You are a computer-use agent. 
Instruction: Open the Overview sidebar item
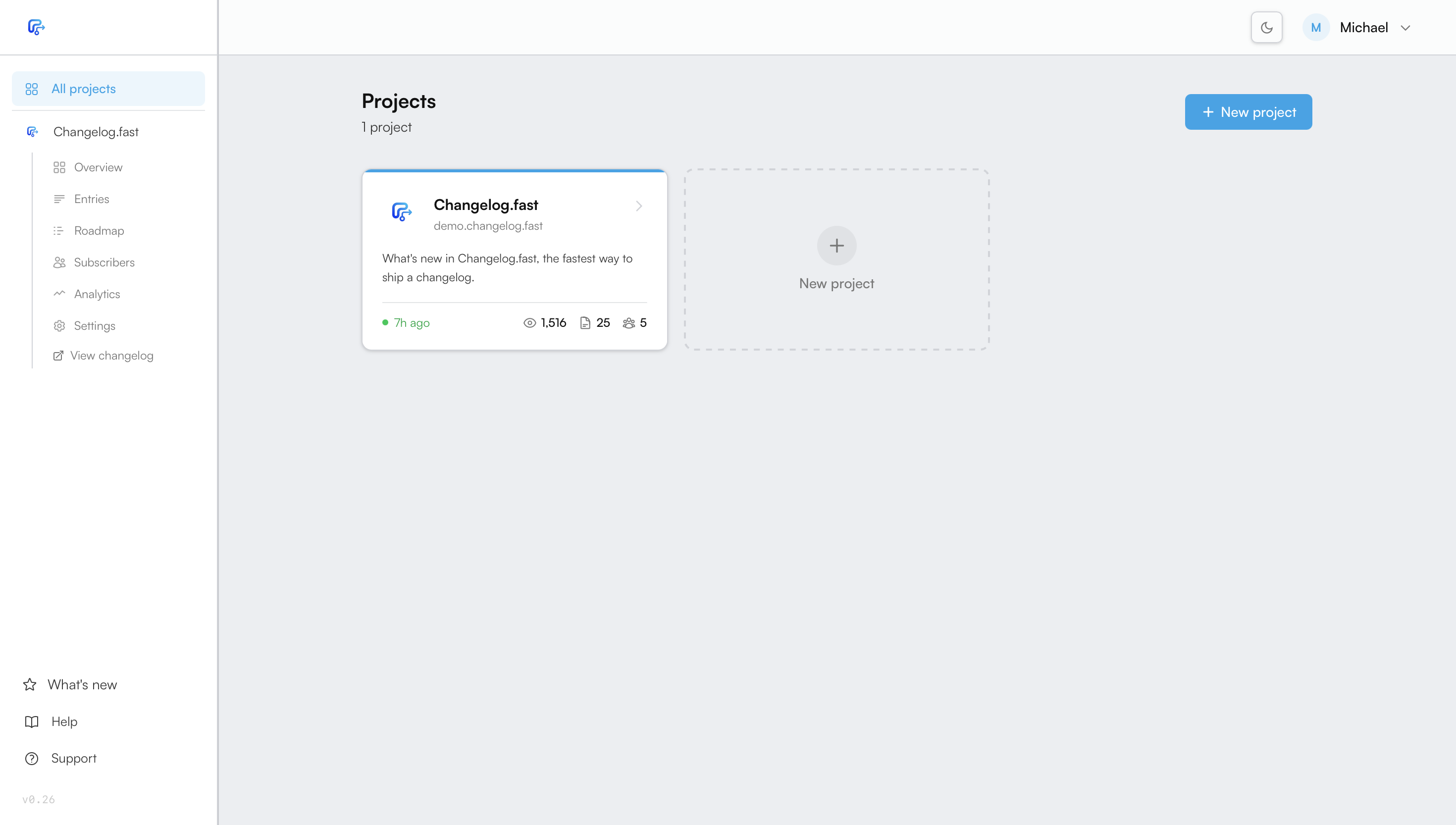[98, 167]
